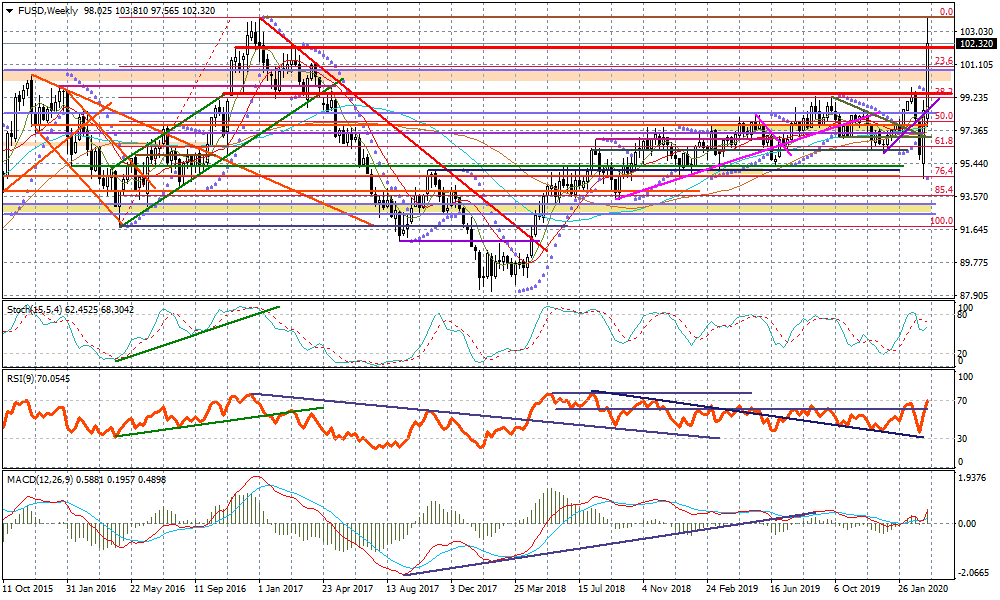
Task: Click the 26 Jan 2020 date label
Action: [x=923, y=589]
